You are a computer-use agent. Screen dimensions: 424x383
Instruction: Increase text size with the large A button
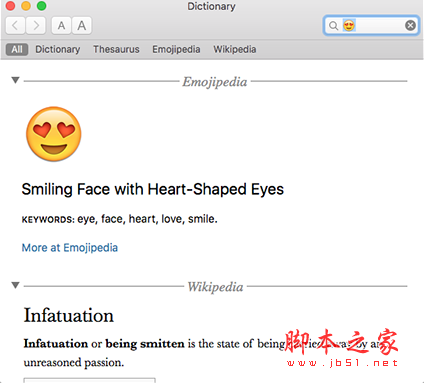tap(82, 25)
